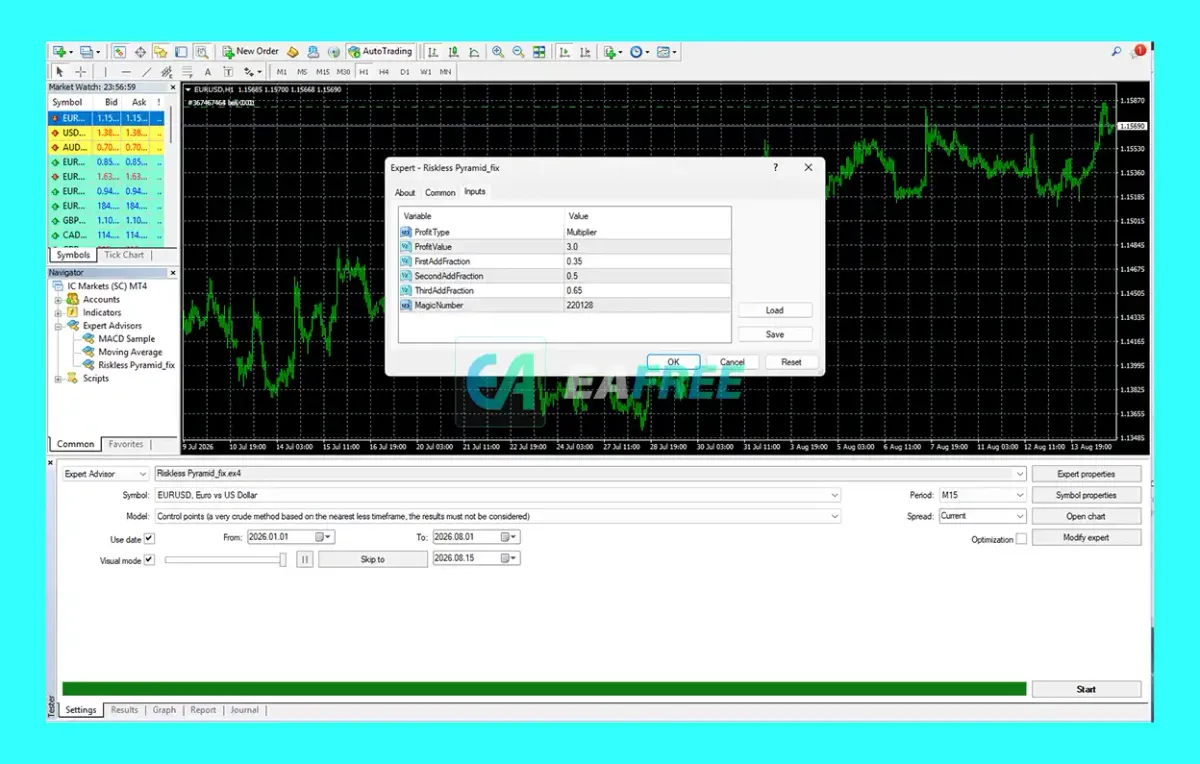1200x764 pixels.
Task: Open the New Chart toolbar icon
Action: (x=60, y=51)
